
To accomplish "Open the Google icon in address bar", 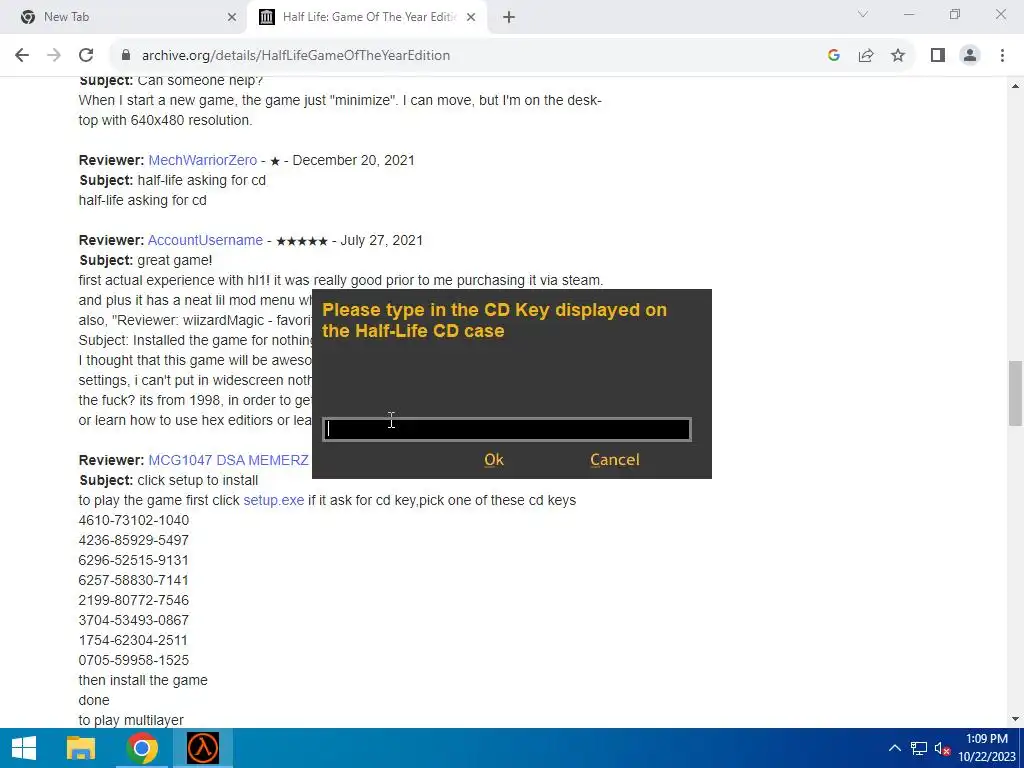I will 833,55.
